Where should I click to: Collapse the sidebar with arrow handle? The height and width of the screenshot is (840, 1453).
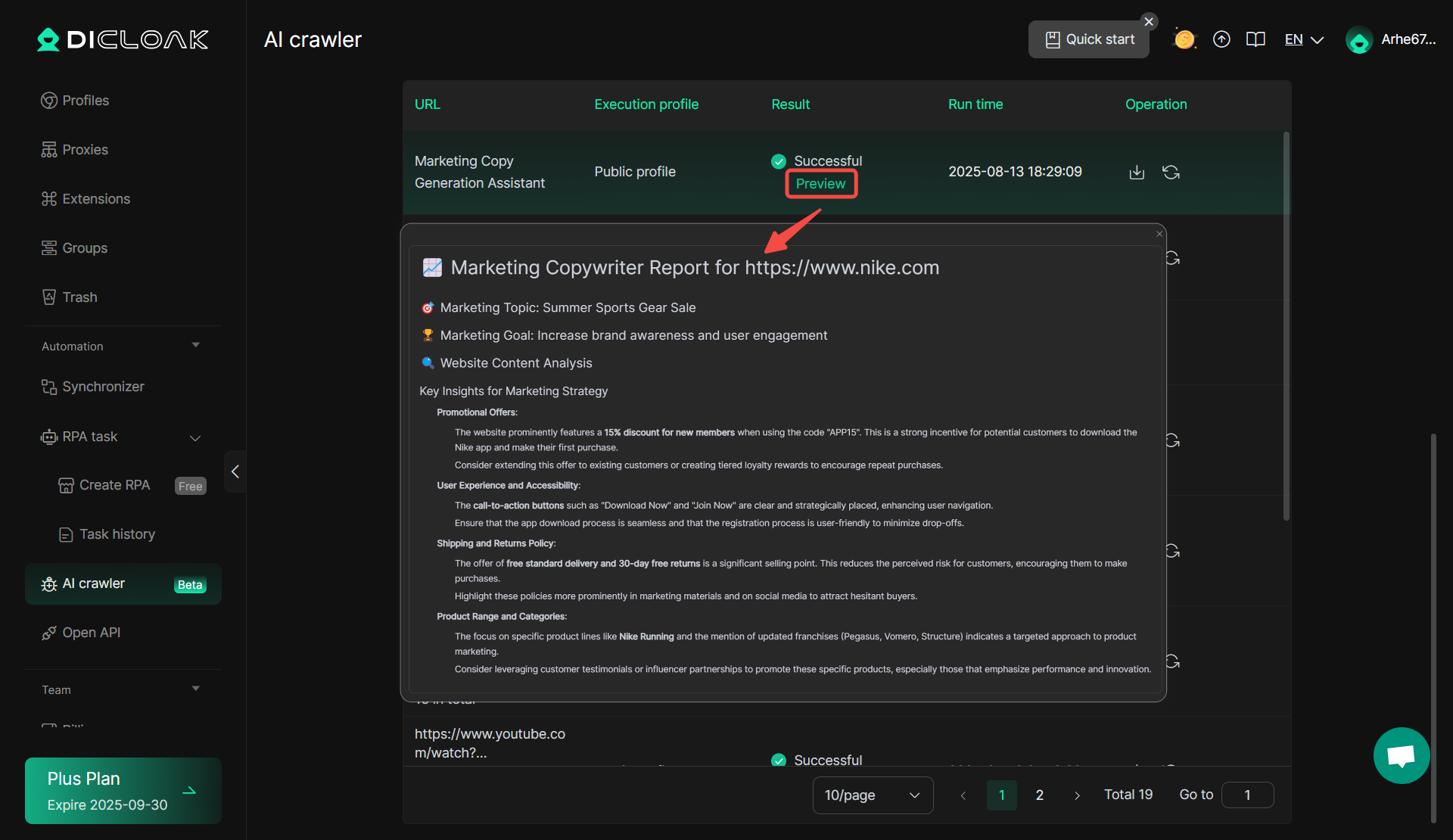tap(235, 471)
